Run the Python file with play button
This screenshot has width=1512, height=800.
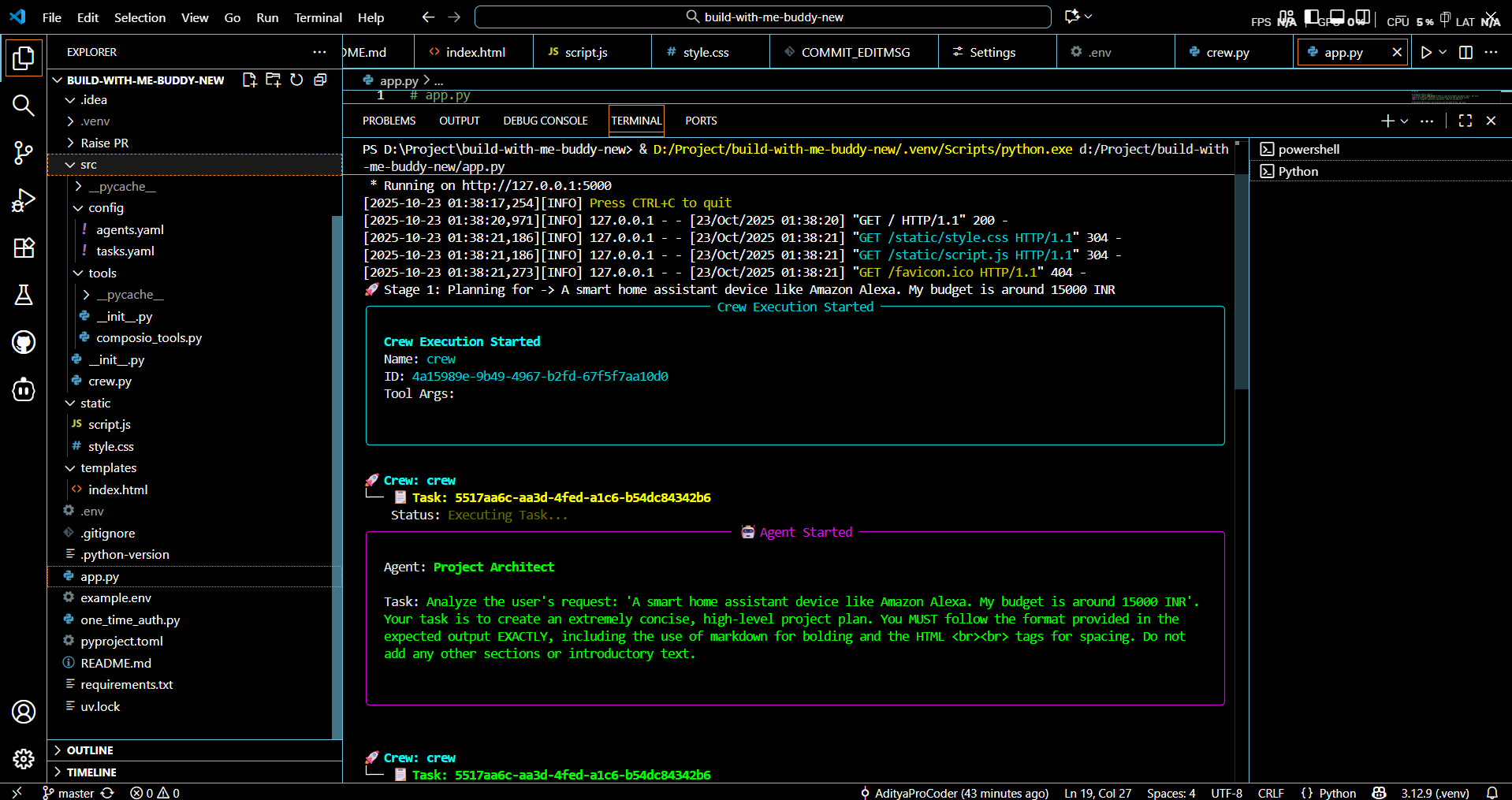coord(1426,52)
